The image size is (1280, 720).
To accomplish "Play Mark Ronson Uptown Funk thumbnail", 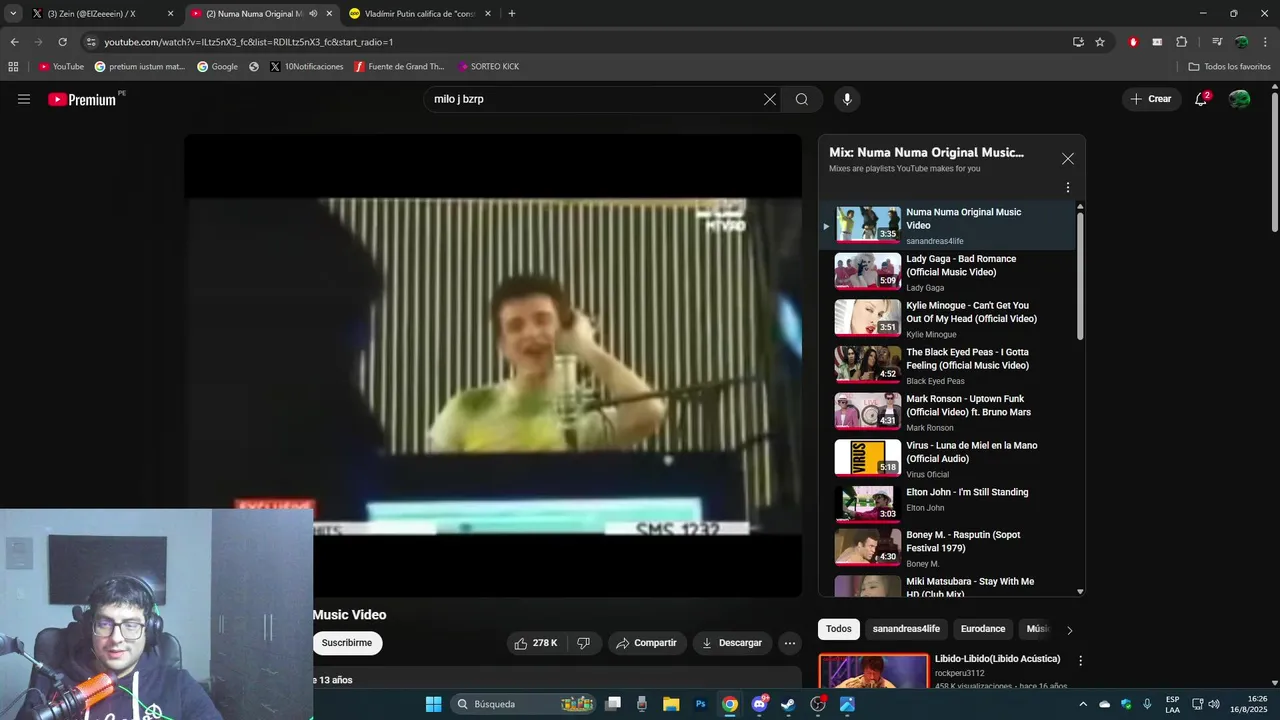I will 868,411.
